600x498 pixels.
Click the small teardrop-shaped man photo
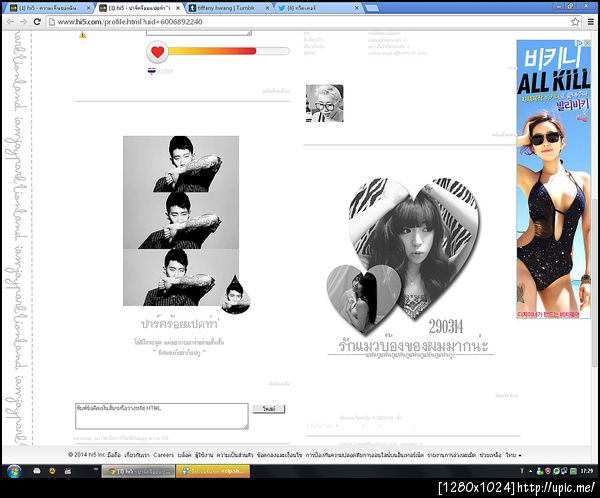(x=235, y=294)
